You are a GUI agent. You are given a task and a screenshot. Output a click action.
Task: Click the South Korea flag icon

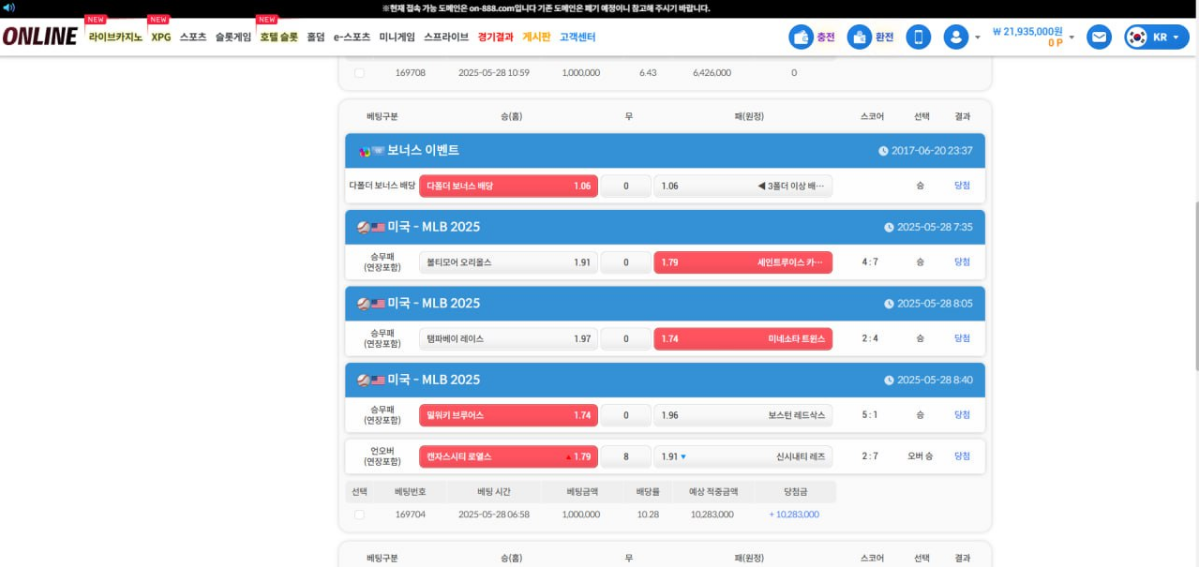coord(1136,37)
